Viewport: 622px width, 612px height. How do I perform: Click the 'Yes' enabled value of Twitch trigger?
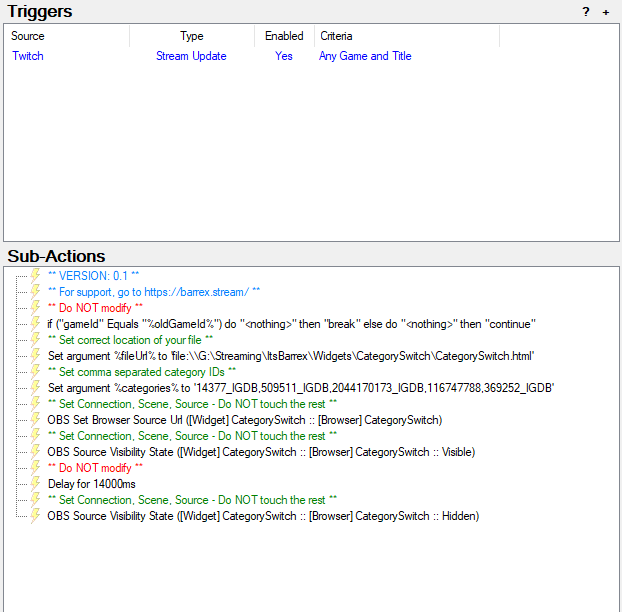point(284,56)
